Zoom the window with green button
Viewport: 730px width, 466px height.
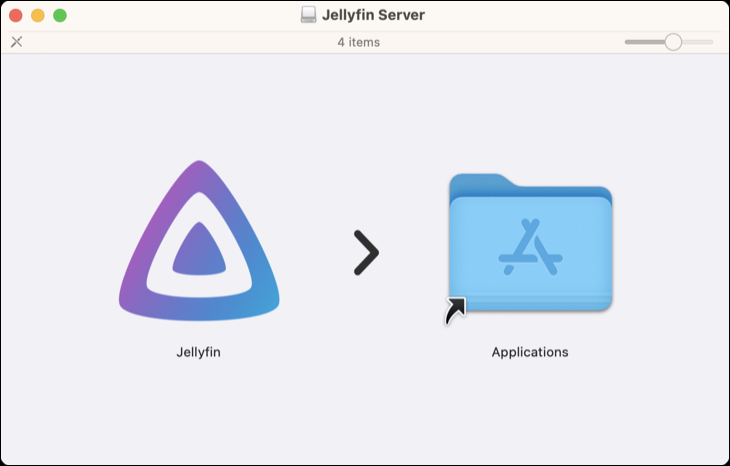tap(60, 15)
